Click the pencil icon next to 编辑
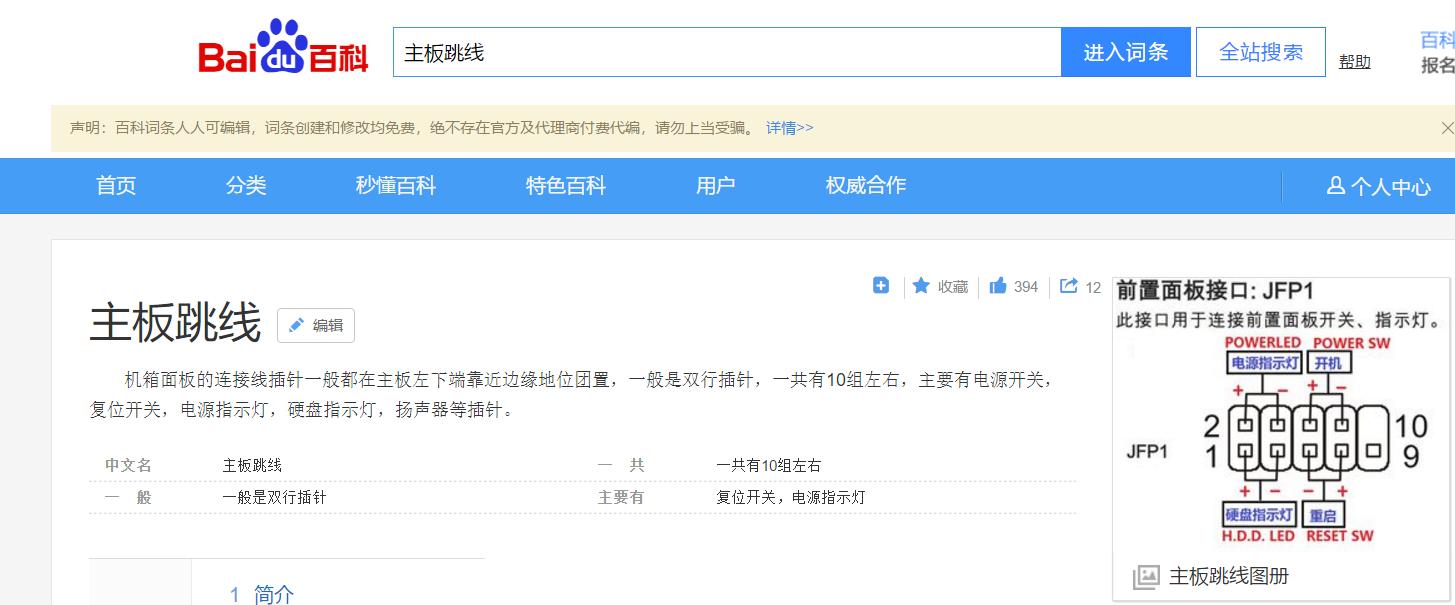 point(294,325)
